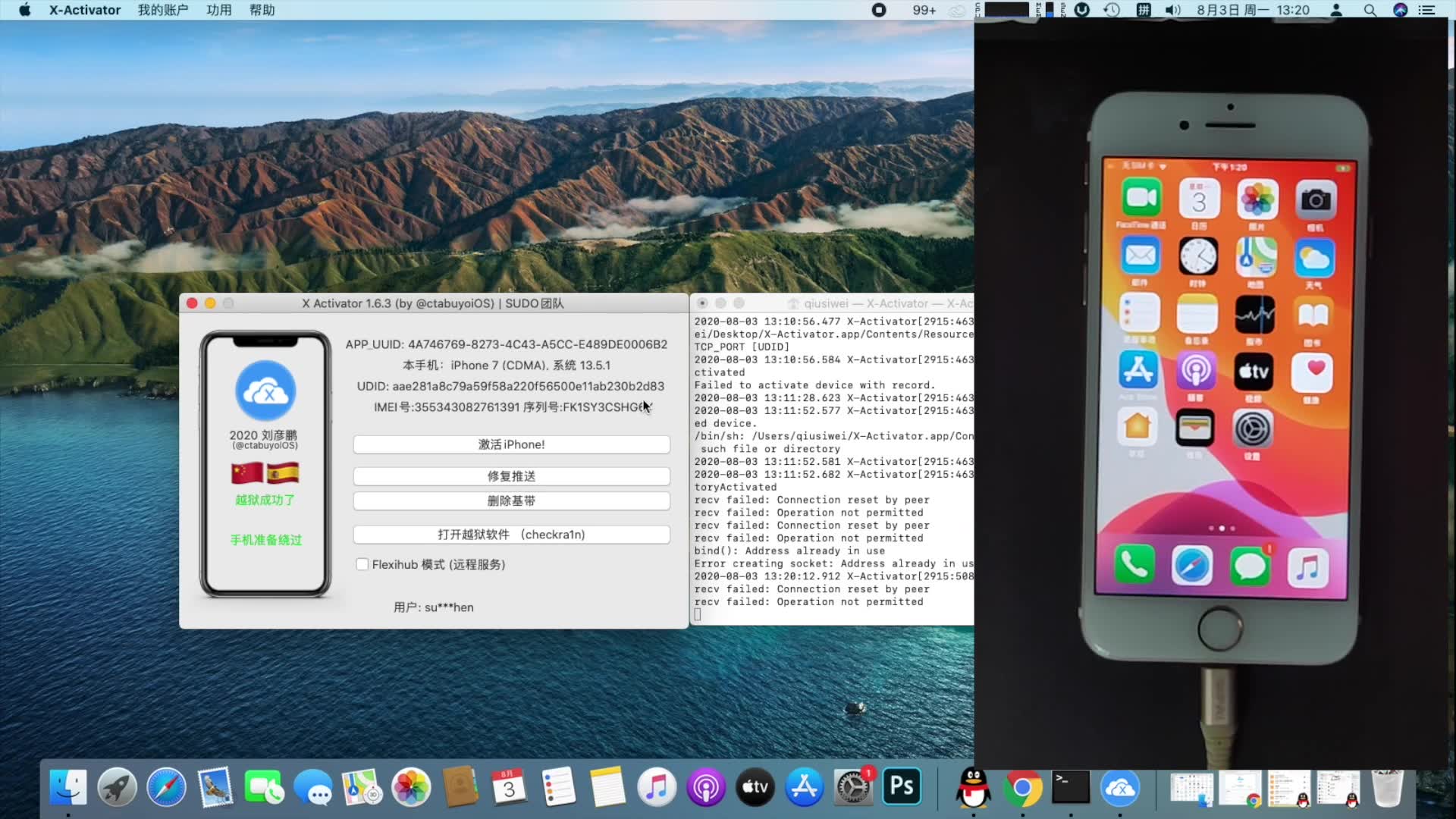Open App Store from the Dock
The image size is (1456, 819).
point(804,787)
